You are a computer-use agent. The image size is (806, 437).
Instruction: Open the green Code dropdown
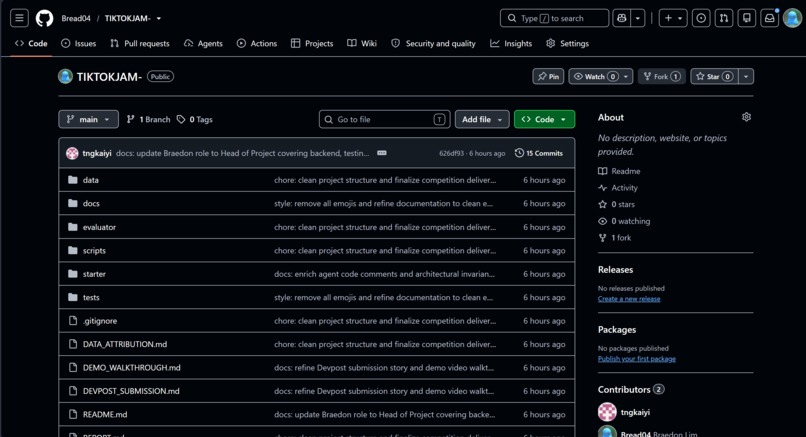[x=544, y=119]
